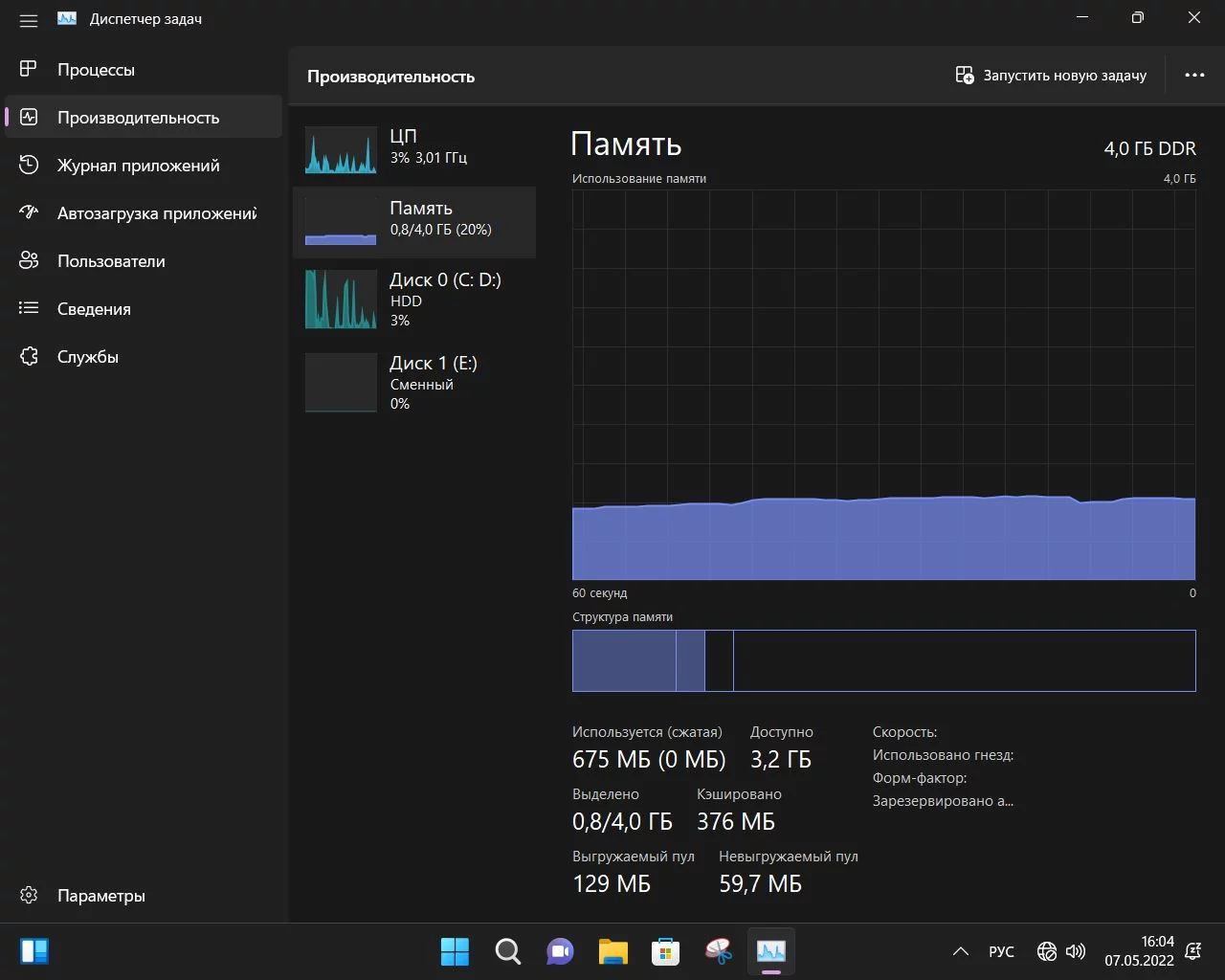Viewport: 1225px width, 980px height.
Task: Click the Выгружаемый пул value 129 МБ
Action: coord(612,884)
